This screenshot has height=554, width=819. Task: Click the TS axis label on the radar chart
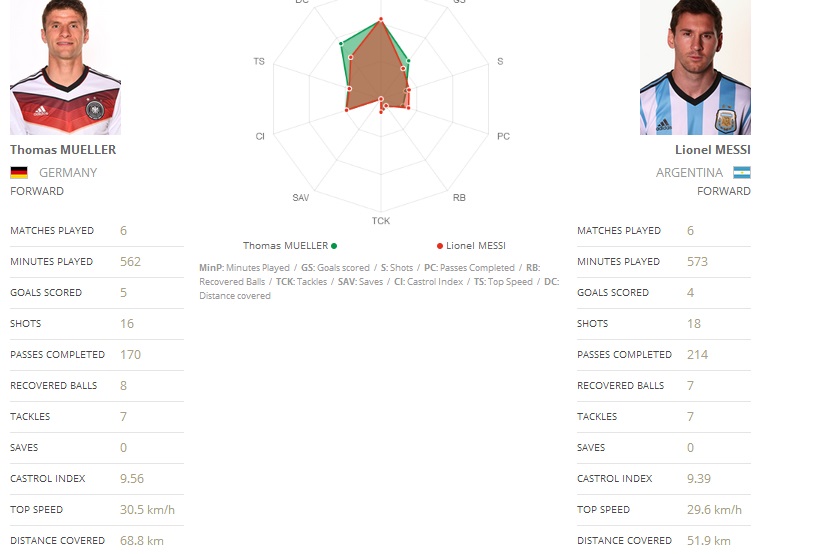tap(259, 62)
